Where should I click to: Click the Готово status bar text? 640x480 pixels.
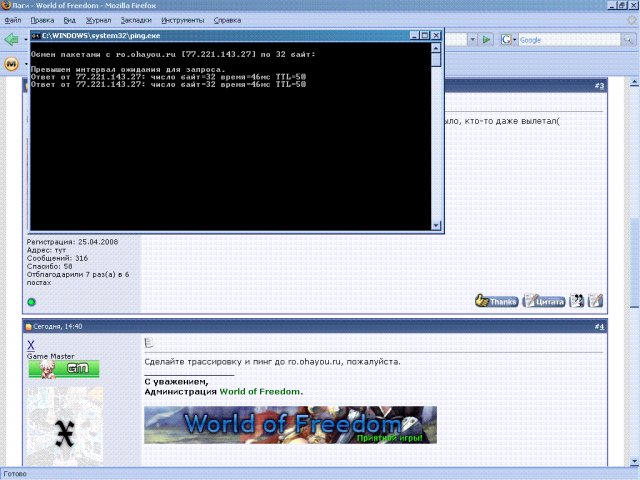[15, 474]
